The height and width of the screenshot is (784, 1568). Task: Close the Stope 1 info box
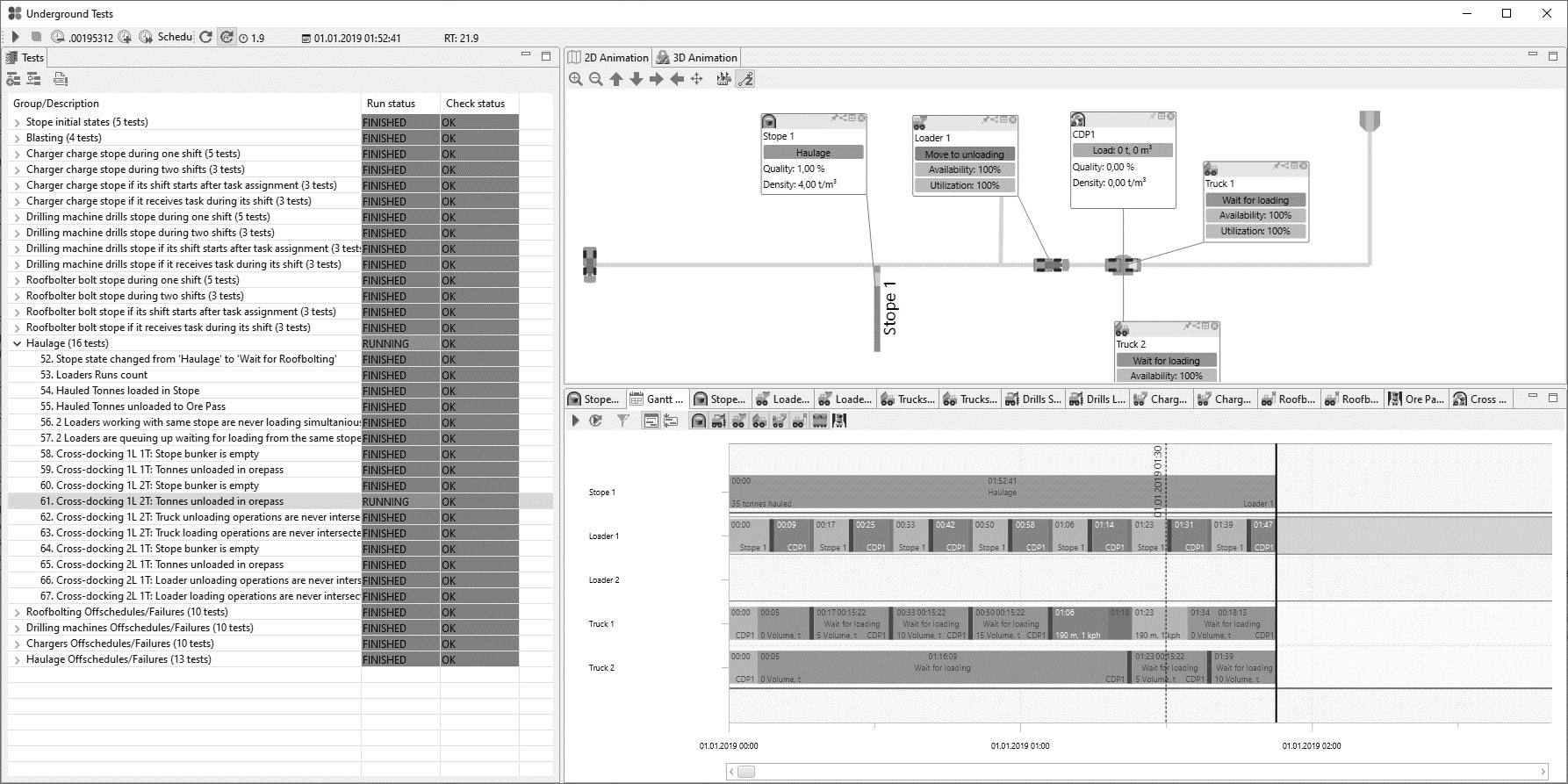pyautogui.click(x=862, y=119)
